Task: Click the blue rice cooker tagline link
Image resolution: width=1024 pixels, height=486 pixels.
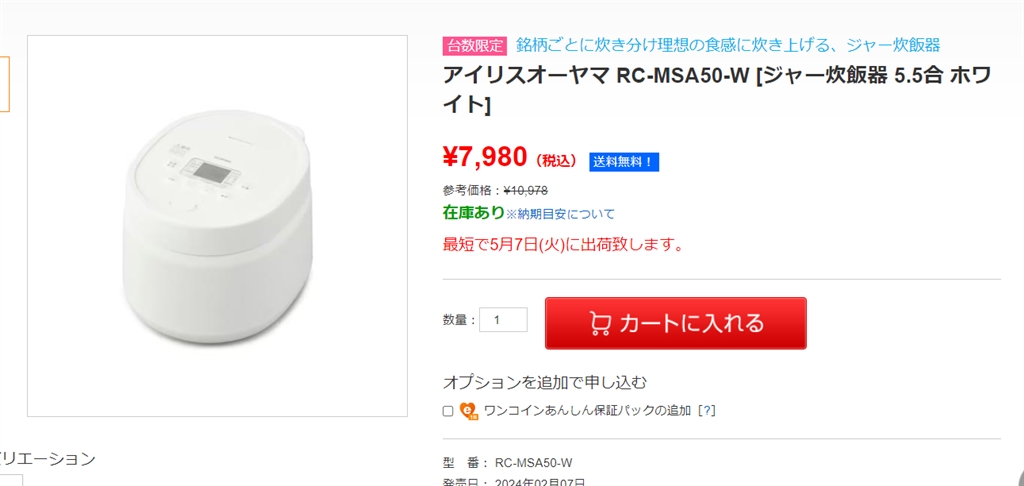Action: [x=728, y=45]
